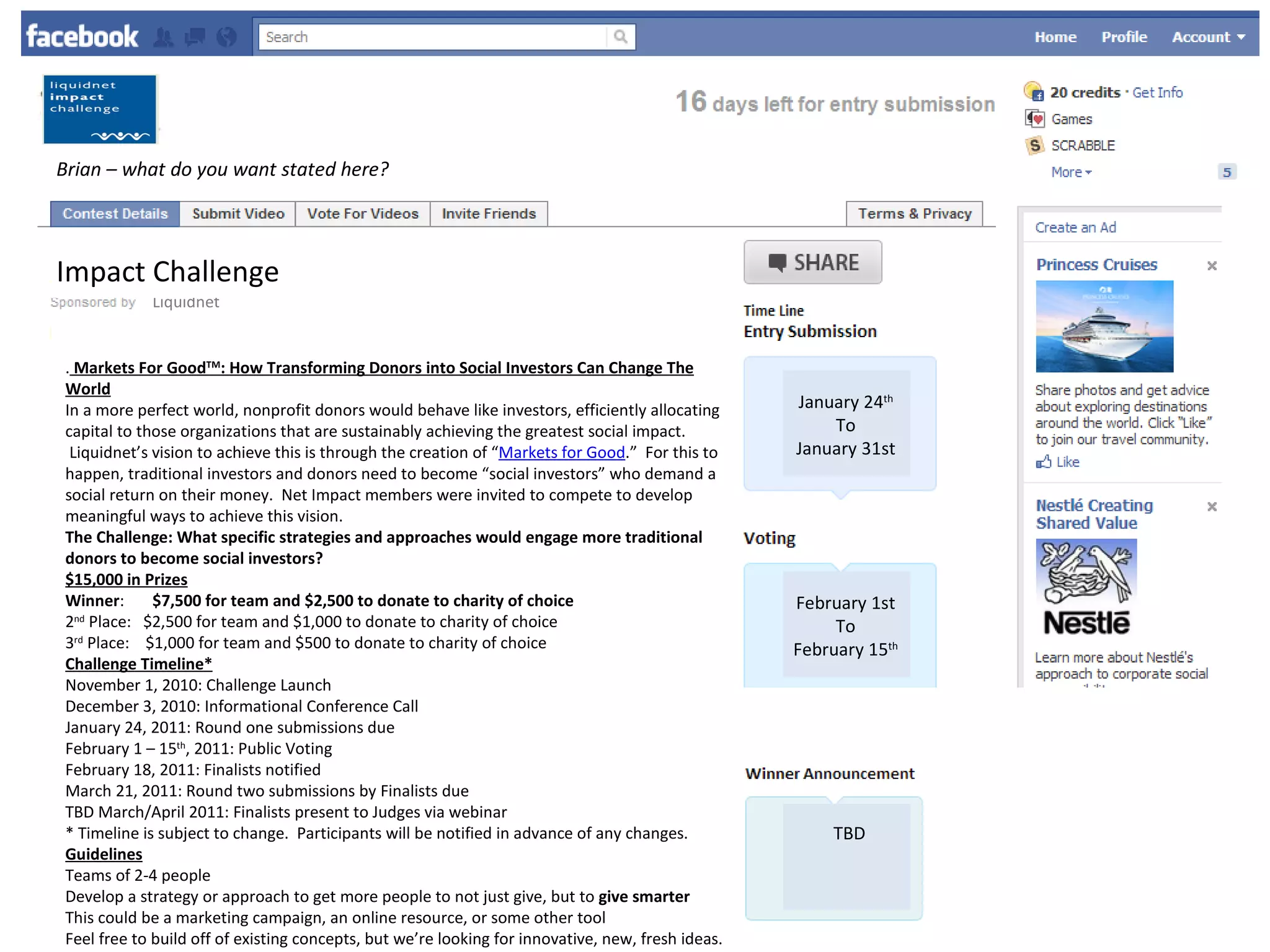Click the search magnifier button
The height and width of the screenshot is (952, 1270).
621,37
